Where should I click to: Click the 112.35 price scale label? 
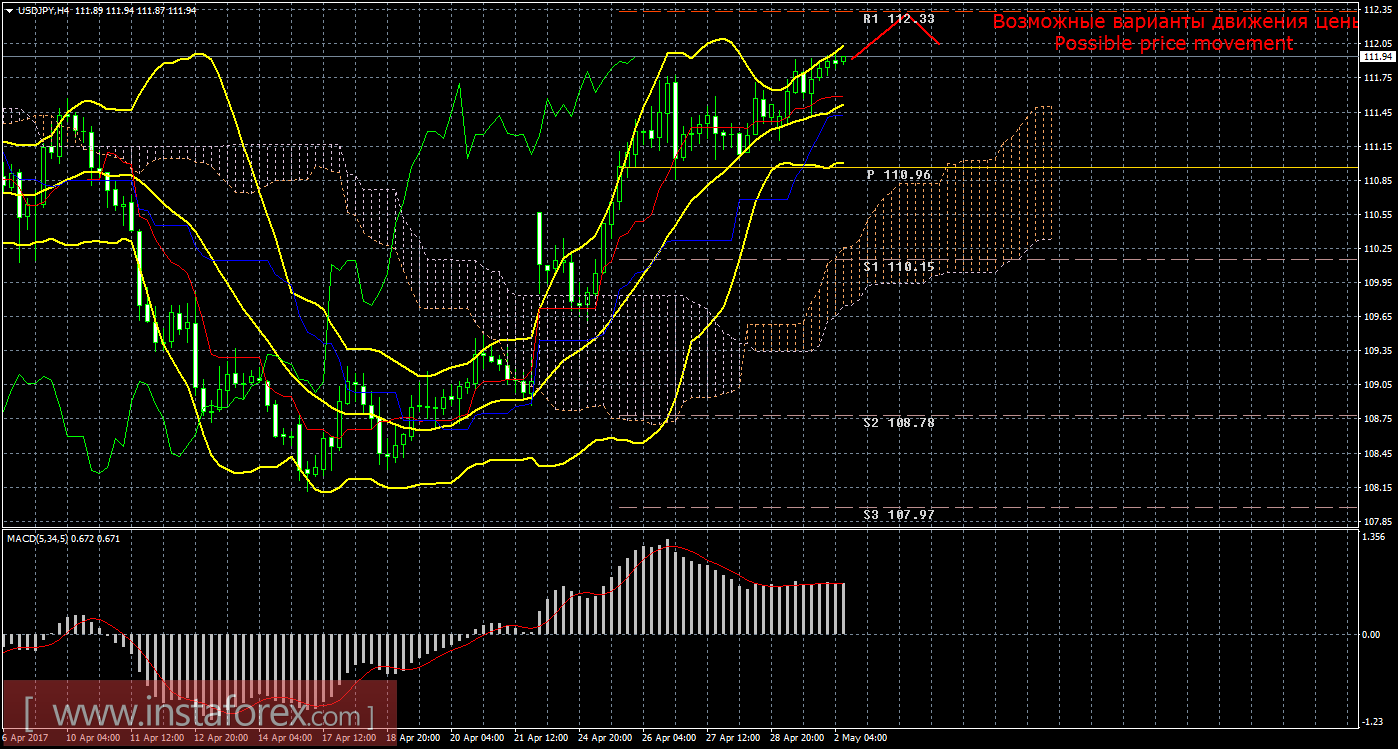[1376, 10]
